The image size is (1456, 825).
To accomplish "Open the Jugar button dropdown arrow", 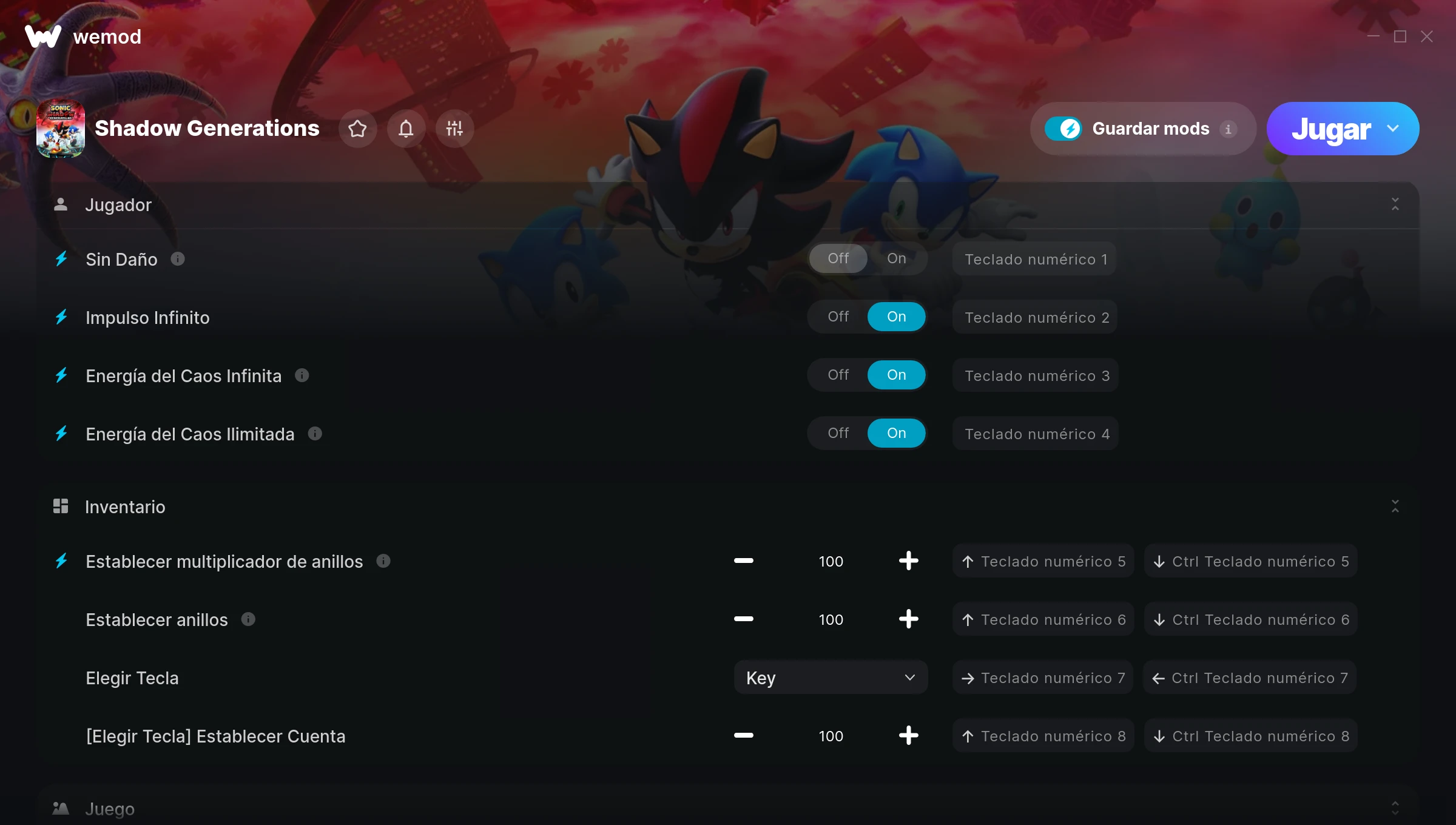I will [x=1393, y=129].
